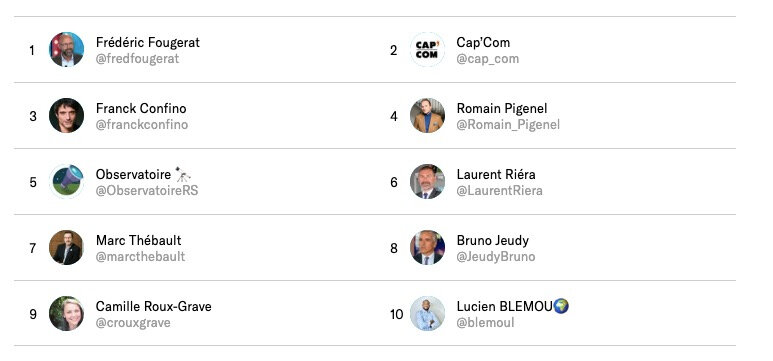
Task: Select Marc Thébault's avatar
Action: (67, 248)
